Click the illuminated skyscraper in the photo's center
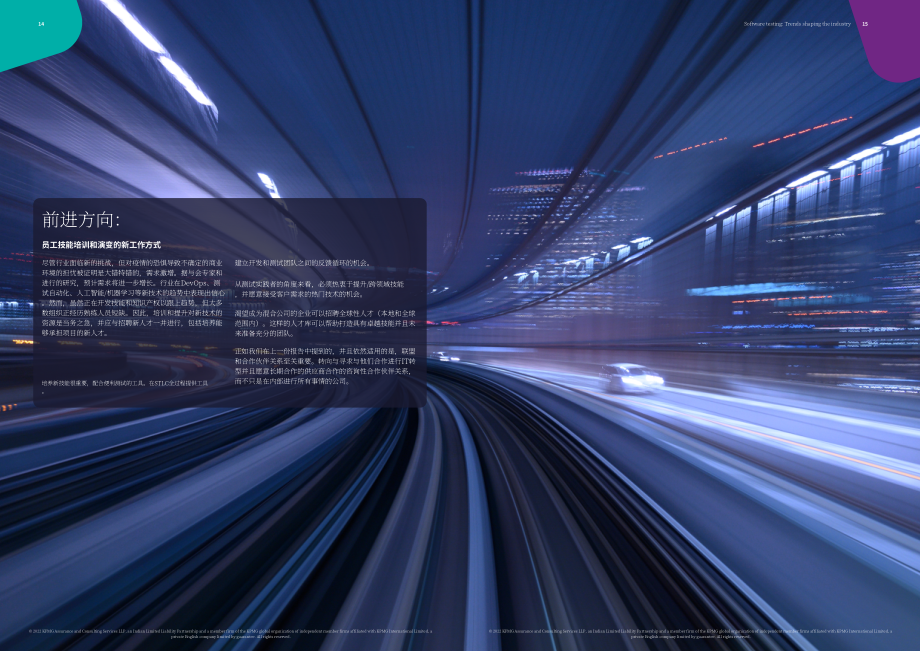Image resolution: width=920 pixels, height=651 pixels. click(563, 246)
